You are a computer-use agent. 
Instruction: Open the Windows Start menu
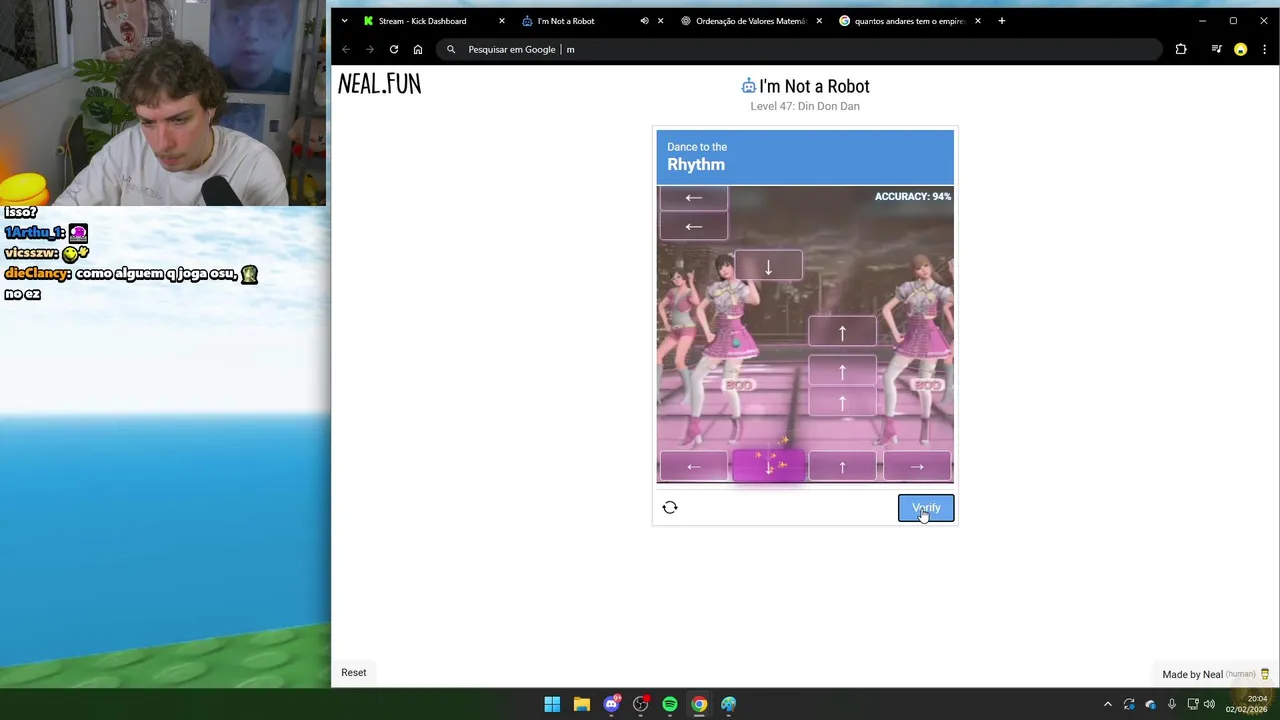tap(552, 704)
